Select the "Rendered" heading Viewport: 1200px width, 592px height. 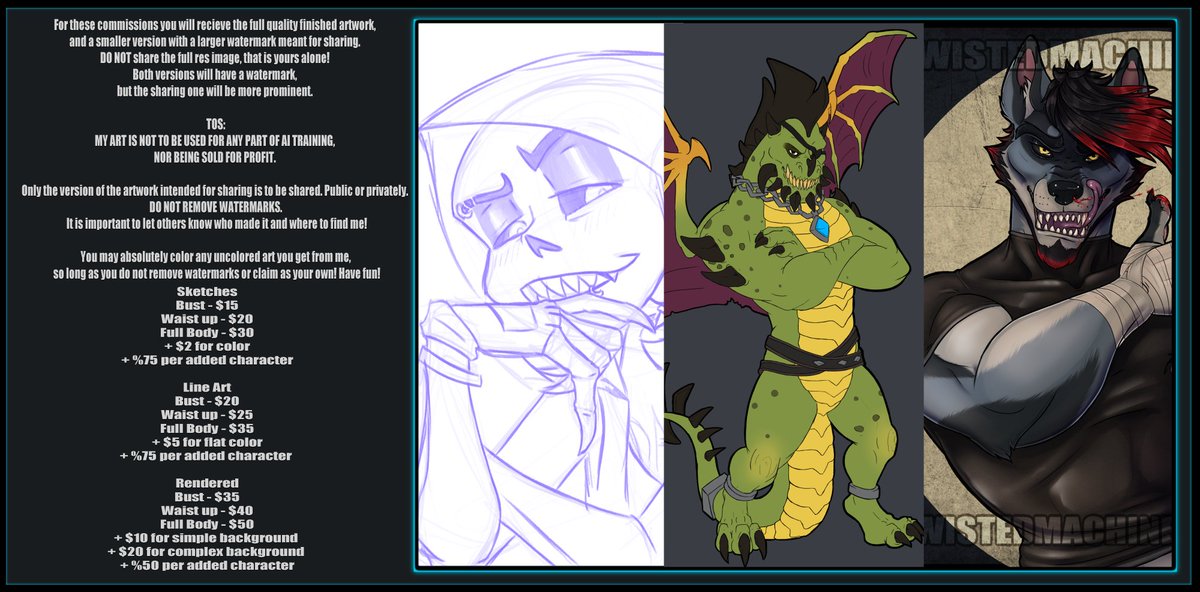(x=209, y=483)
